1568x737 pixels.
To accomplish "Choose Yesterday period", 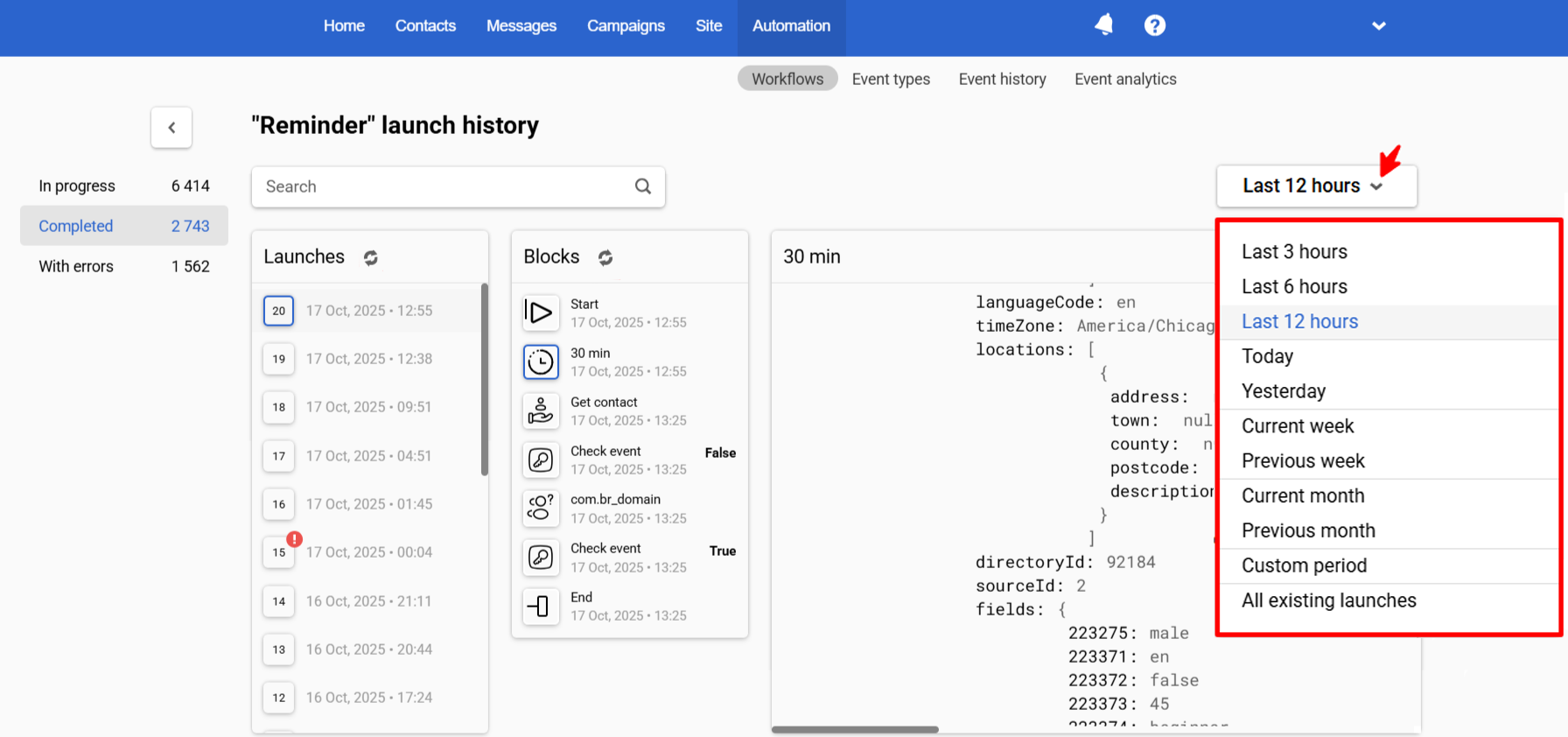I will pos(1389,391).
